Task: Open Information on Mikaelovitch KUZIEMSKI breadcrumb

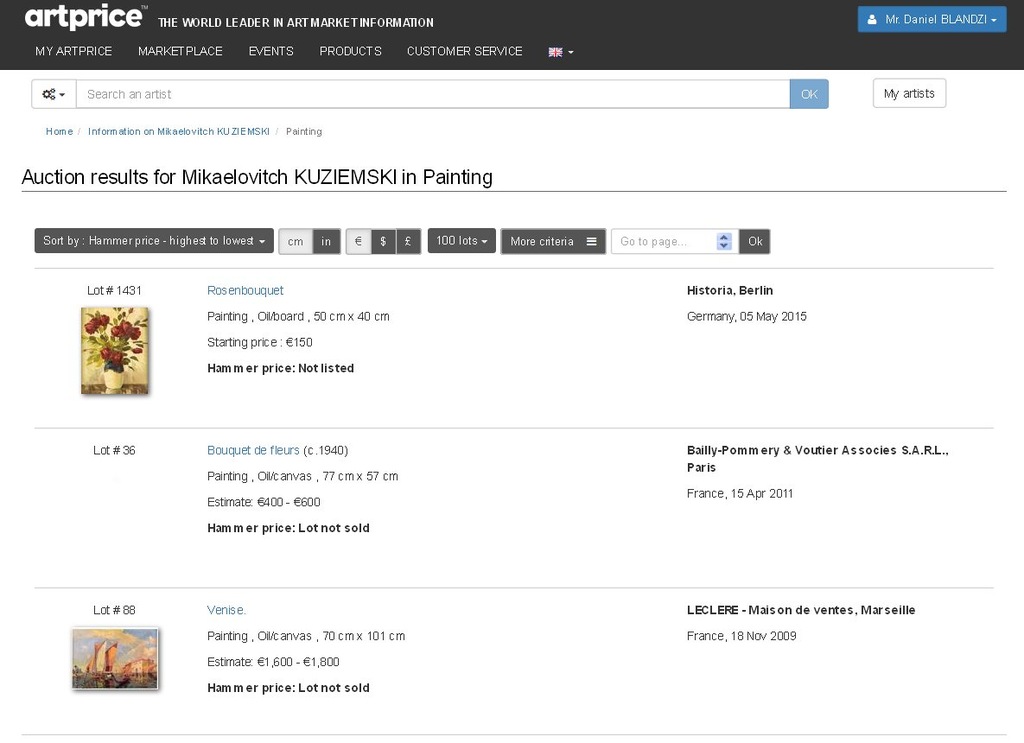Action: (179, 131)
